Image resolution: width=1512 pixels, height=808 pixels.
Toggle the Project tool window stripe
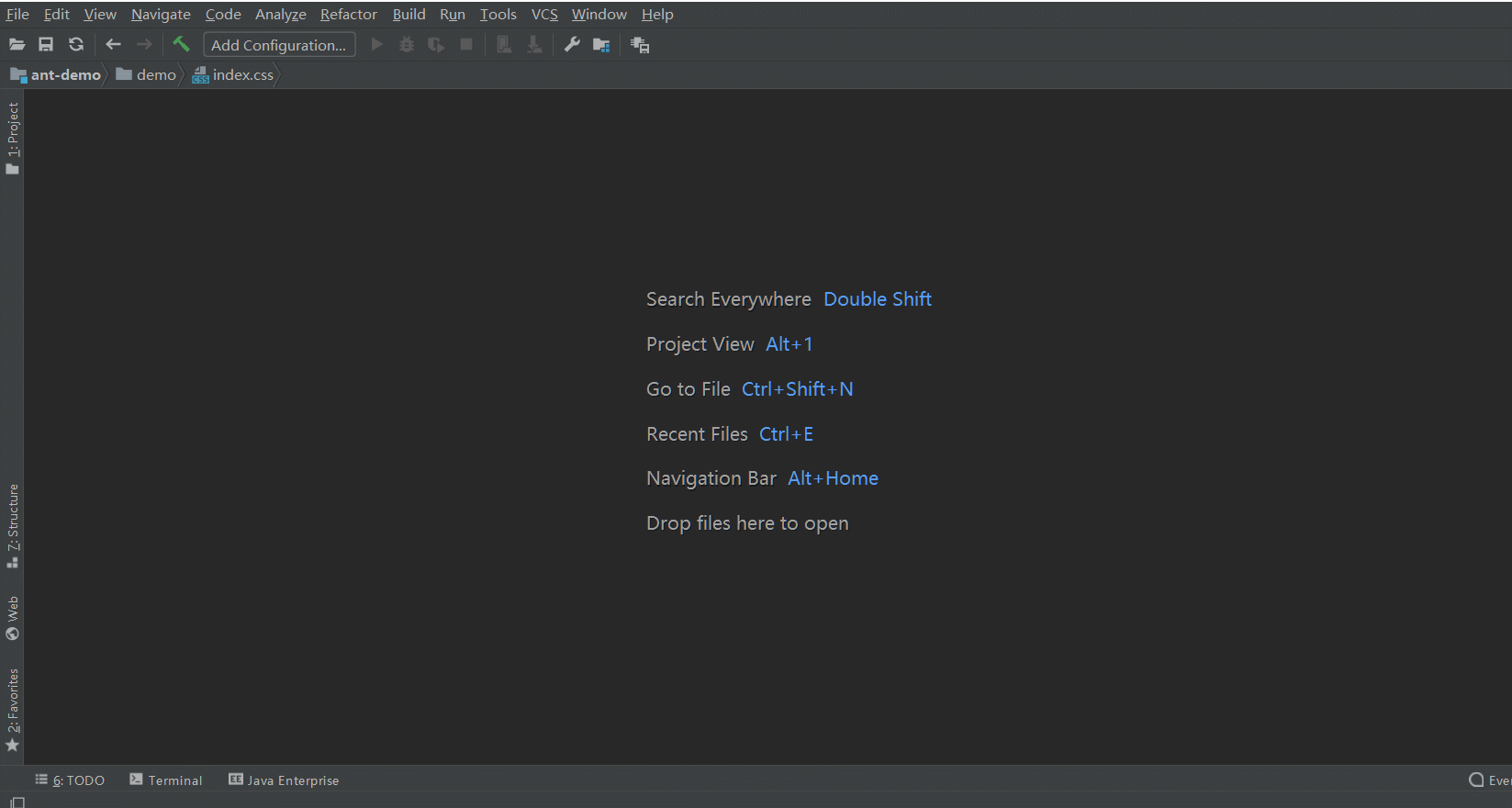coord(12,138)
